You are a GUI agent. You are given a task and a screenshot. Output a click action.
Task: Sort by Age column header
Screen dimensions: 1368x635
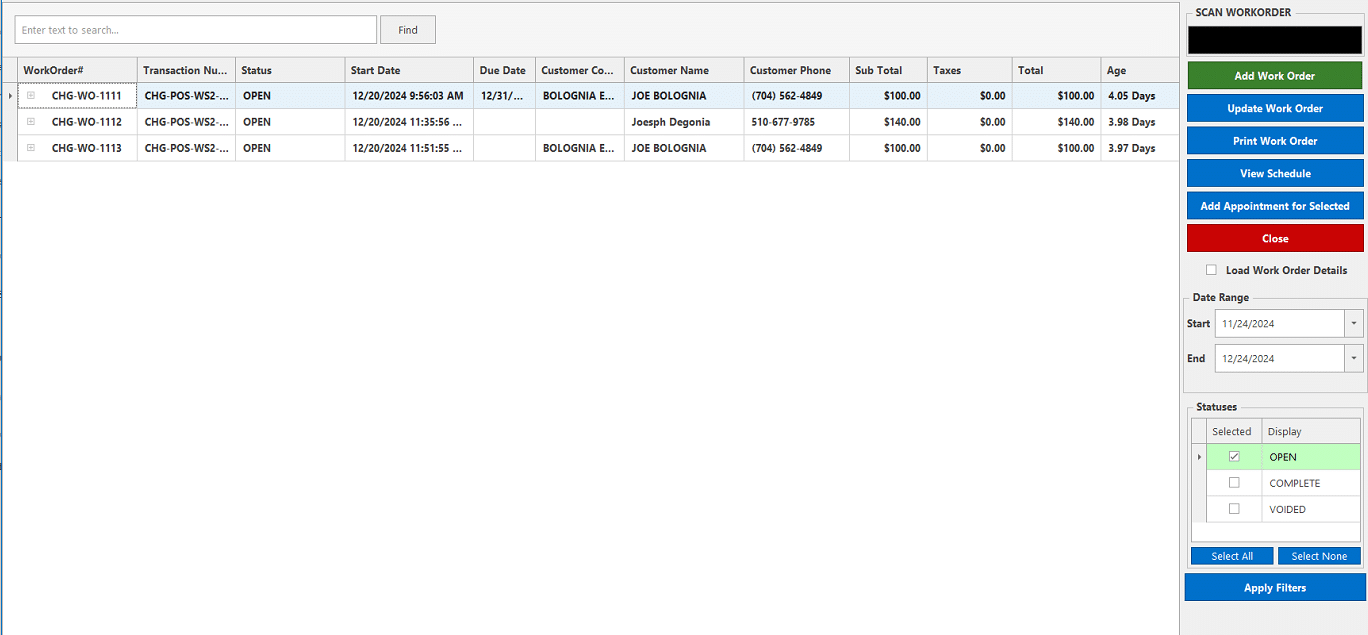(1139, 70)
